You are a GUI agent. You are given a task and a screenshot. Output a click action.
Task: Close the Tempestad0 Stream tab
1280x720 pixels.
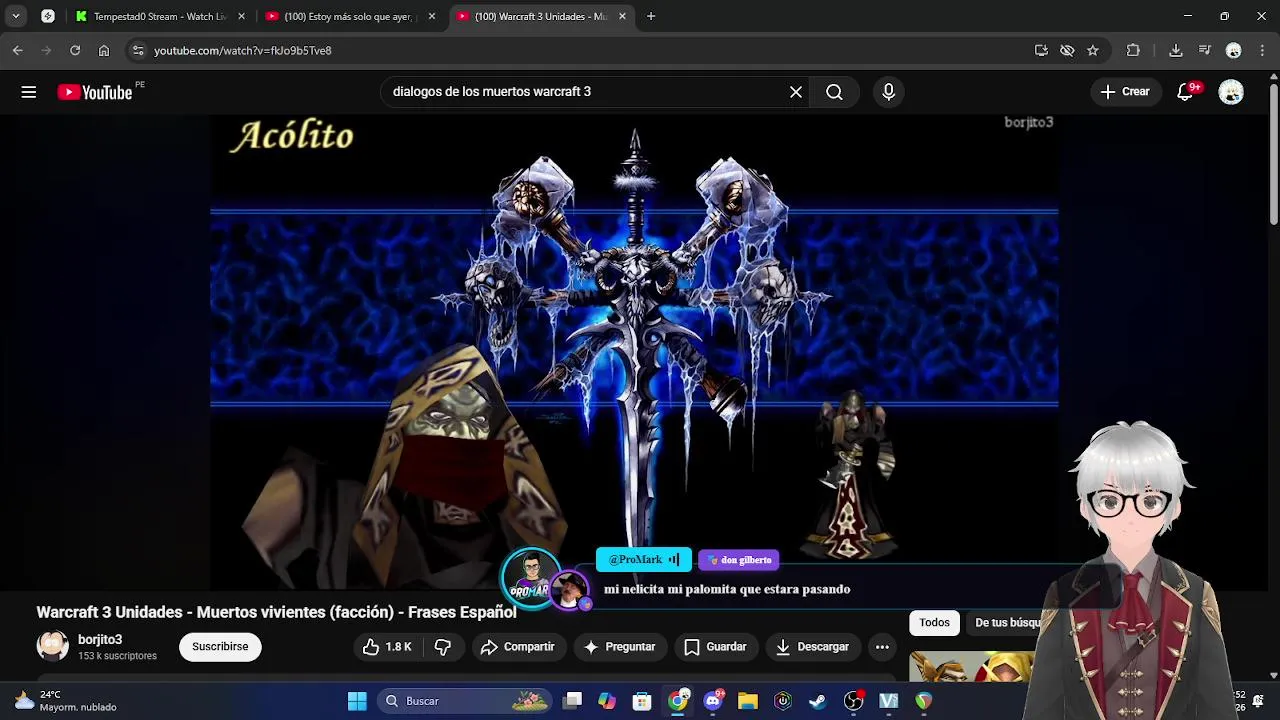click(241, 16)
